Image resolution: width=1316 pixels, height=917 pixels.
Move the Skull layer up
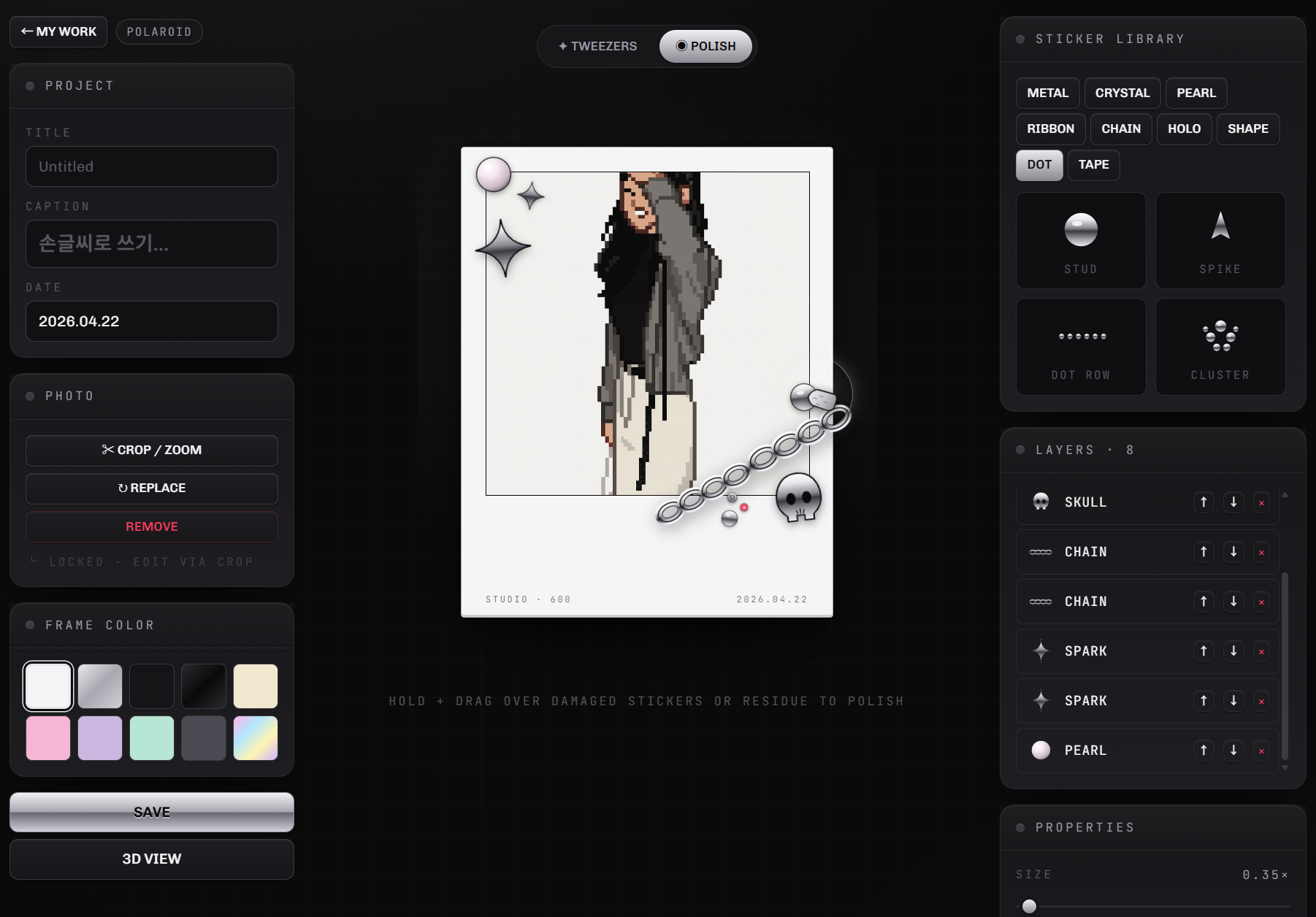click(1204, 502)
